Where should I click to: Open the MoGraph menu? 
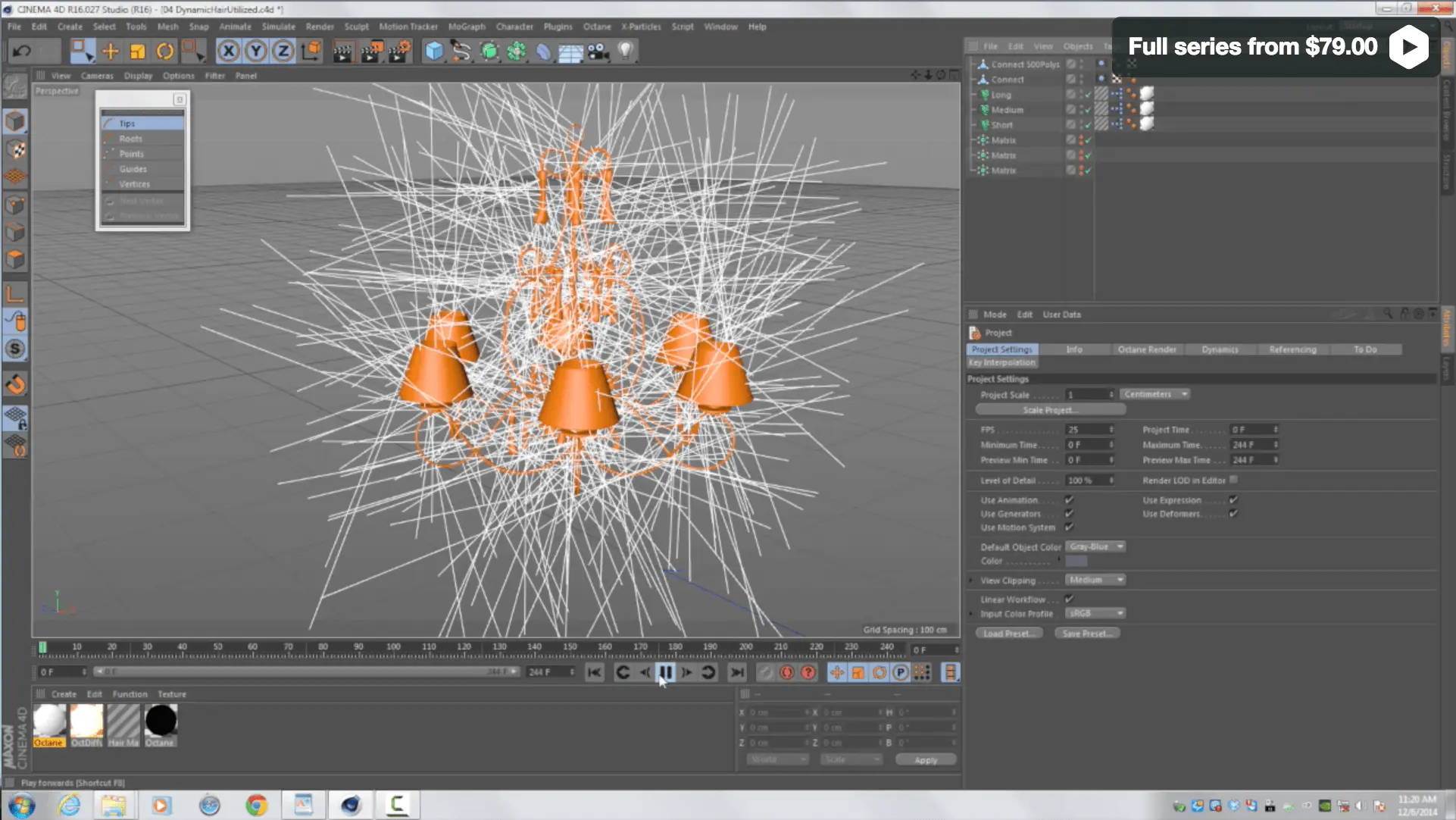[467, 27]
